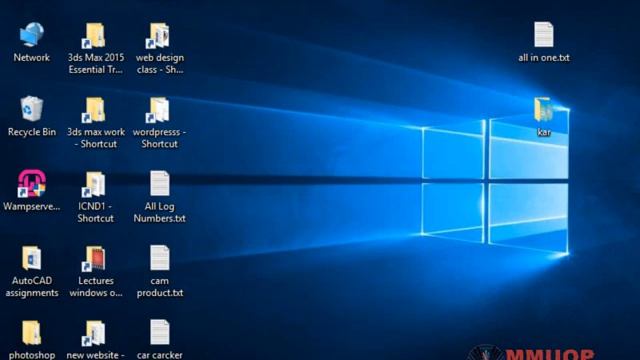Screen dimensions: 640x360
Task: Select the kar folder icon
Action: 544,109
